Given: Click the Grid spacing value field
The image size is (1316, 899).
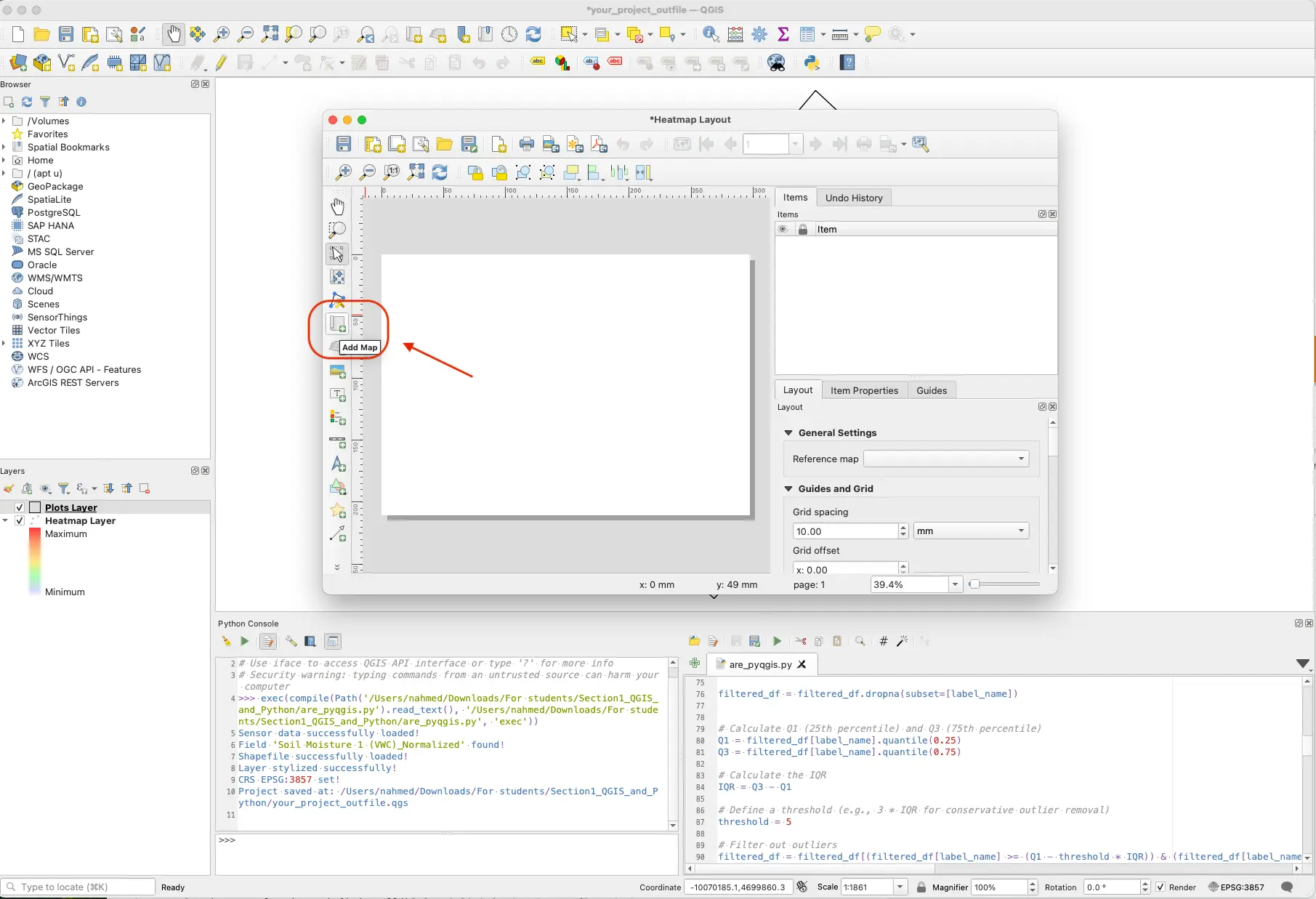Looking at the screenshot, I should (x=845, y=531).
